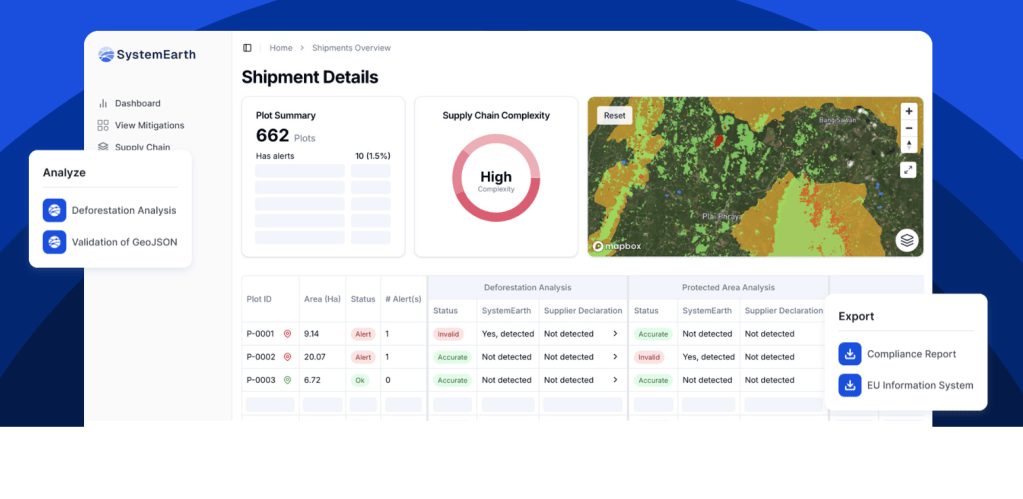Viewport: 1023px width, 499px height.
Task: Click the 662 Plots count
Action: point(286,136)
